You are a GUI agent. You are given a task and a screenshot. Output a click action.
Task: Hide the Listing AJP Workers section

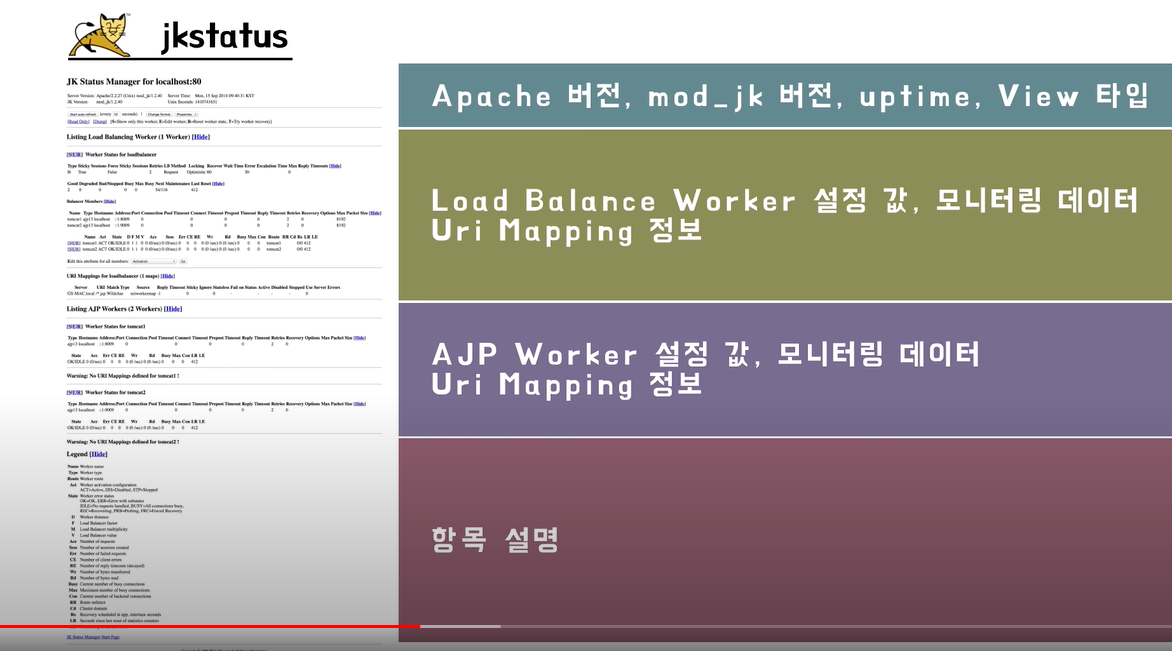(x=173, y=309)
